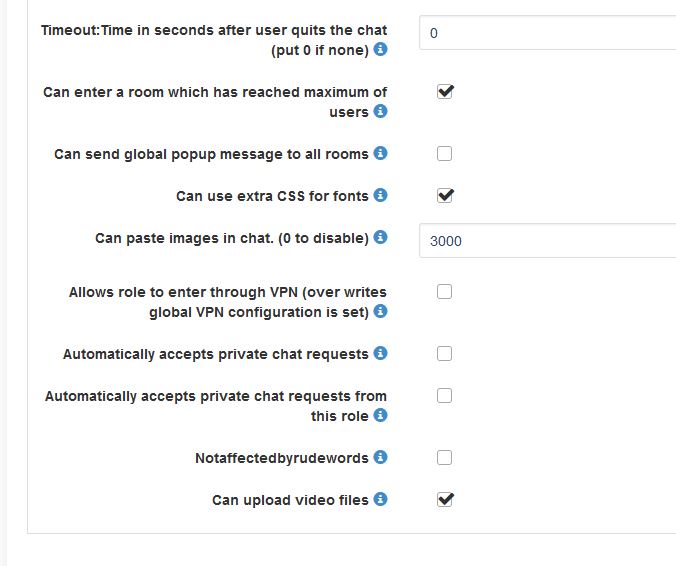Click info icon beside Notaffectedbyrudewords

380,458
